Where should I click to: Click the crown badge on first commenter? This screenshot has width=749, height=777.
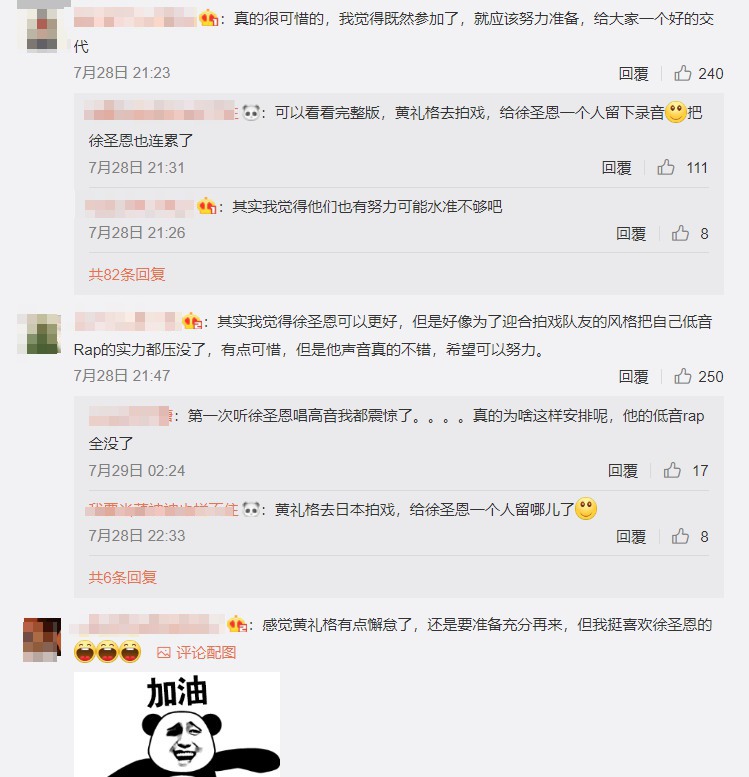[x=209, y=19]
